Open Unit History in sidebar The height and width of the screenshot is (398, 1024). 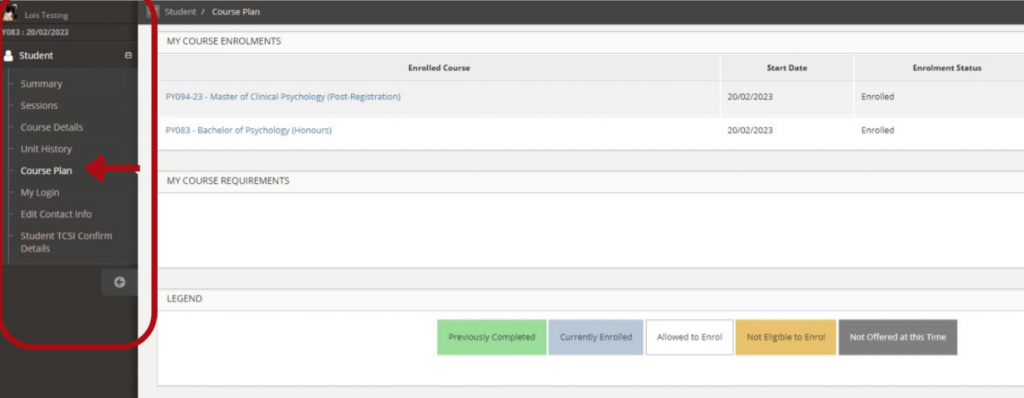tap(46, 149)
